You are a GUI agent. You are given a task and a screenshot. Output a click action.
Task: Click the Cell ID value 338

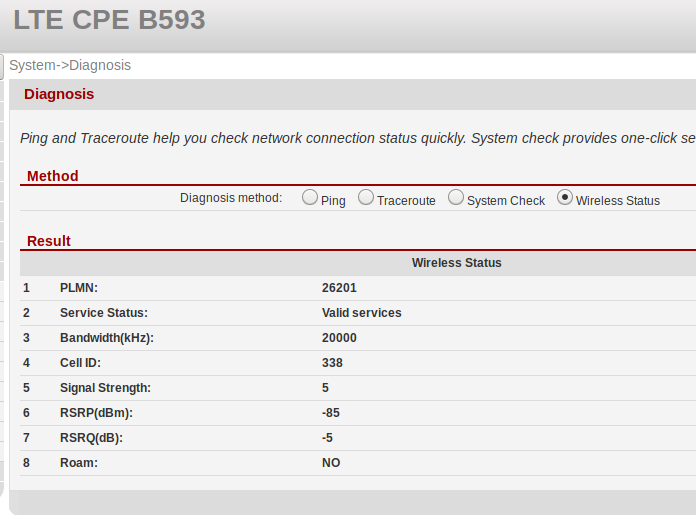point(332,363)
